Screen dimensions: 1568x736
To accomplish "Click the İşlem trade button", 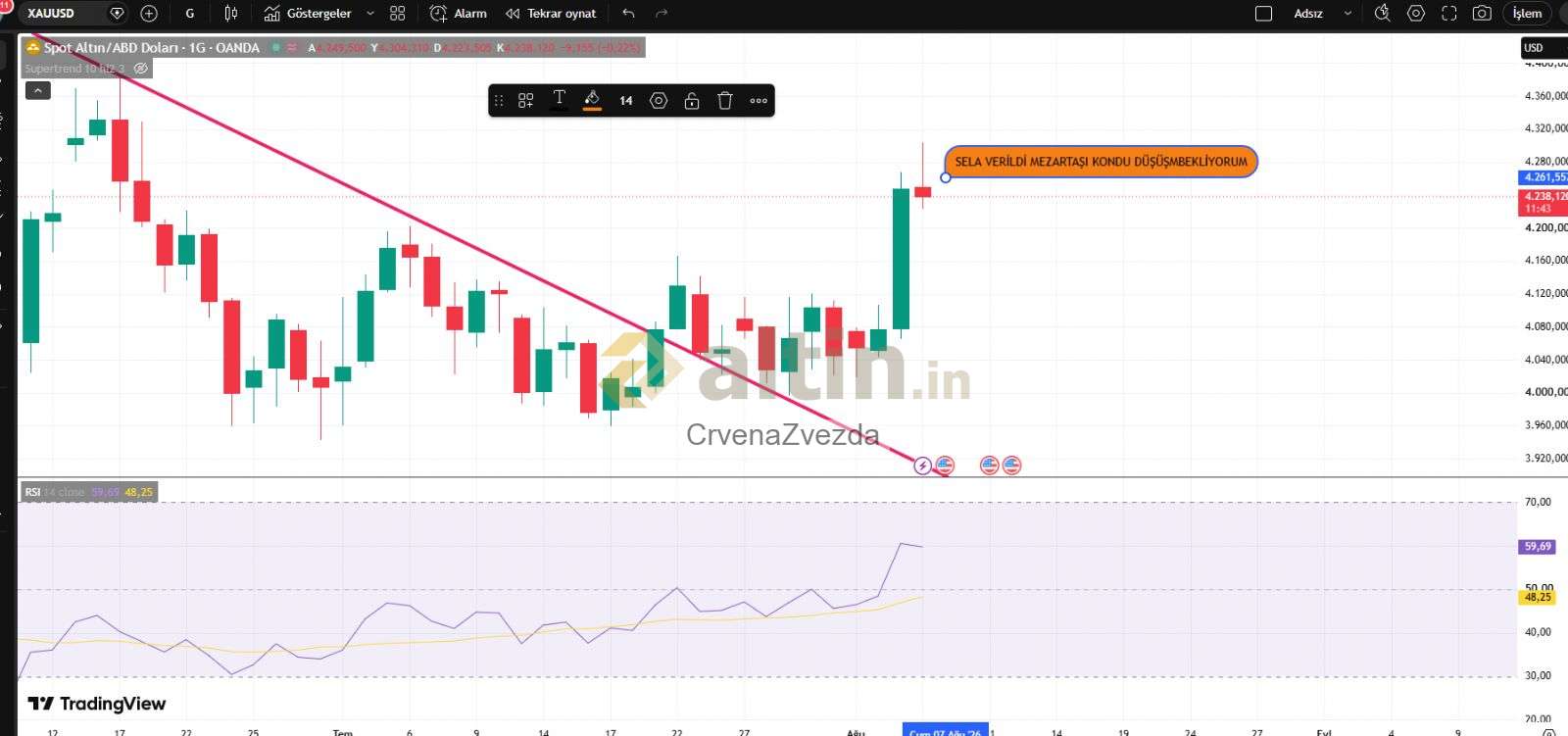I will click(1527, 14).
